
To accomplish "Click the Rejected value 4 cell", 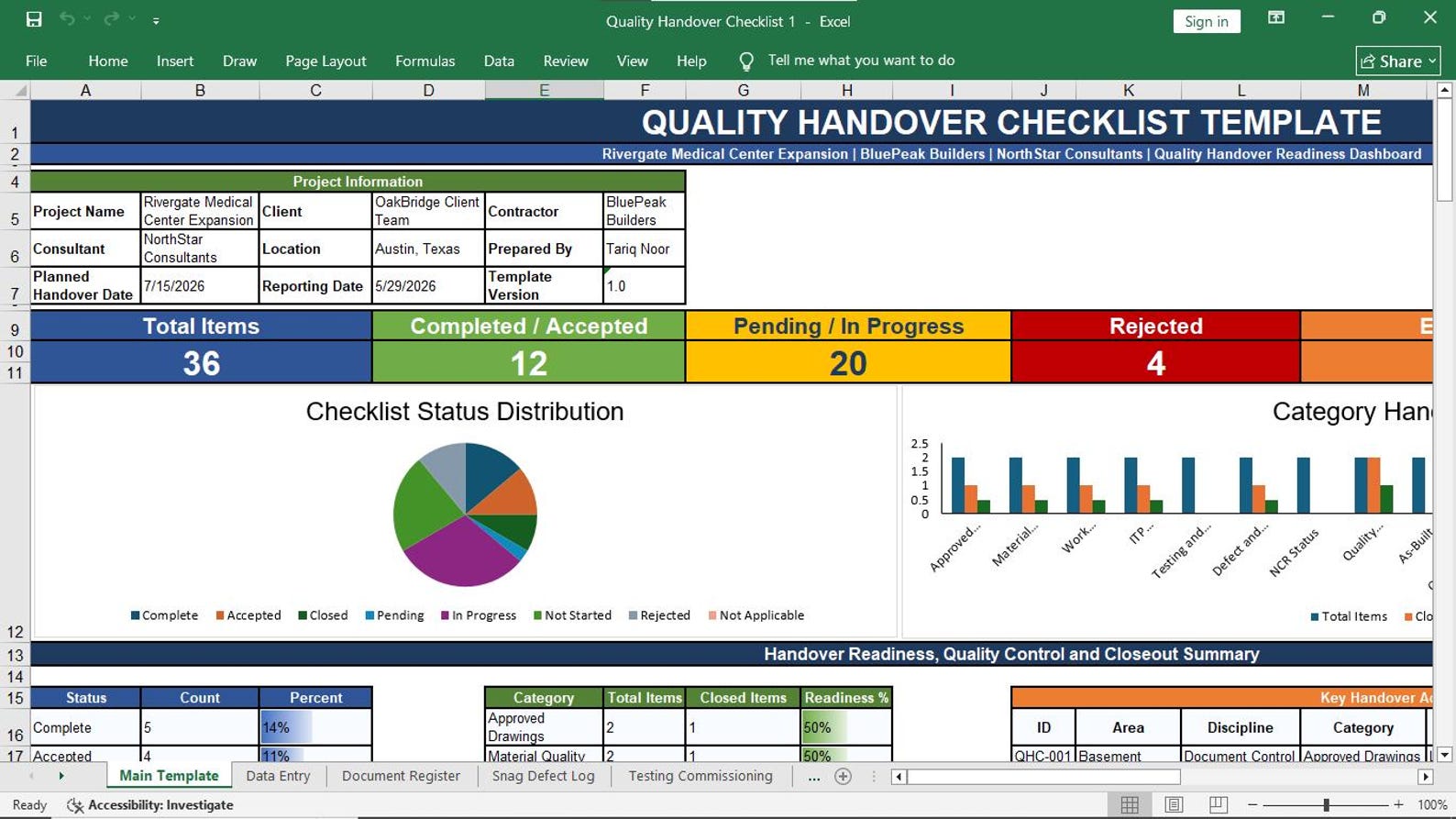I will pyautogui.click(x=1155, y=363).
